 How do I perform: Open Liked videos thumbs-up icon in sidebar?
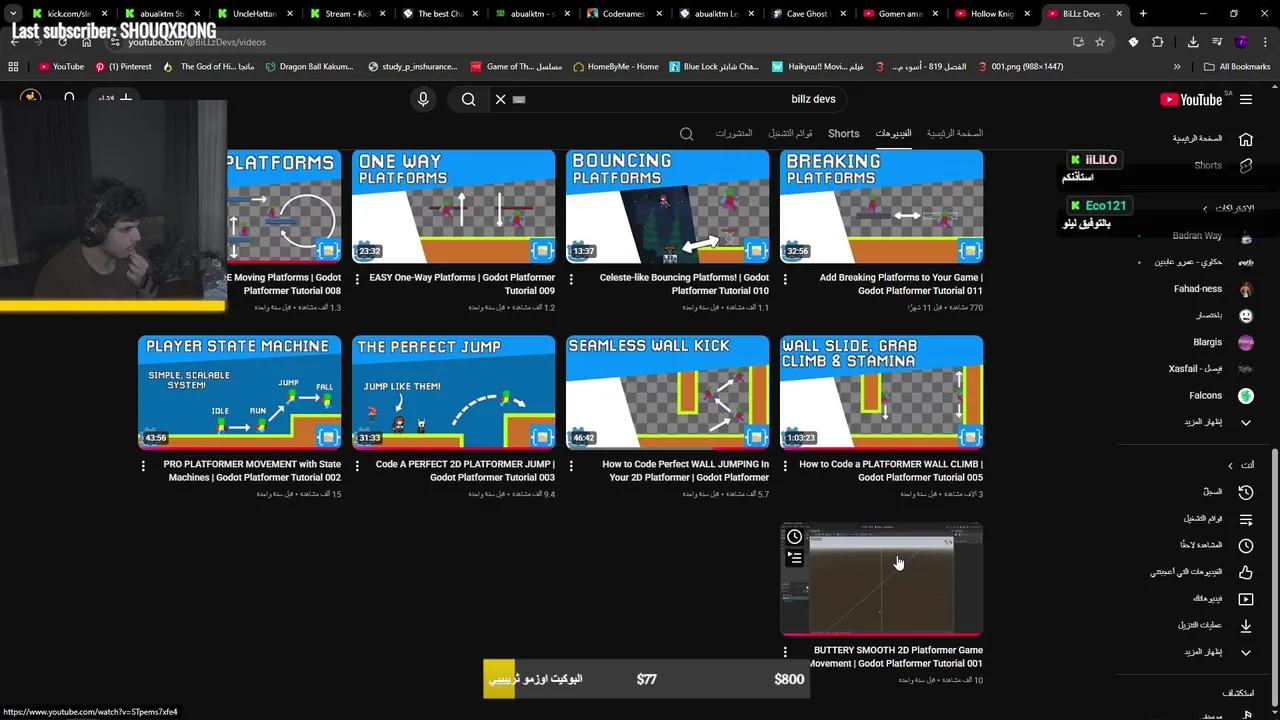1246,572
